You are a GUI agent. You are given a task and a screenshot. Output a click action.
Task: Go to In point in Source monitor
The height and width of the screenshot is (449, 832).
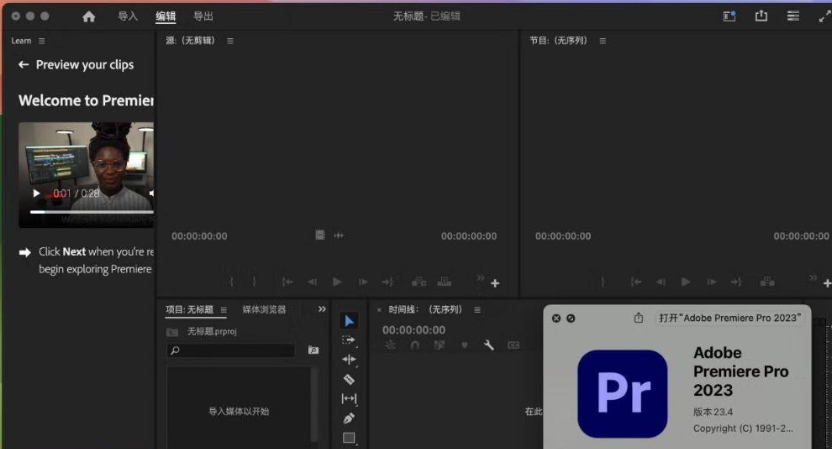[287, 282]
